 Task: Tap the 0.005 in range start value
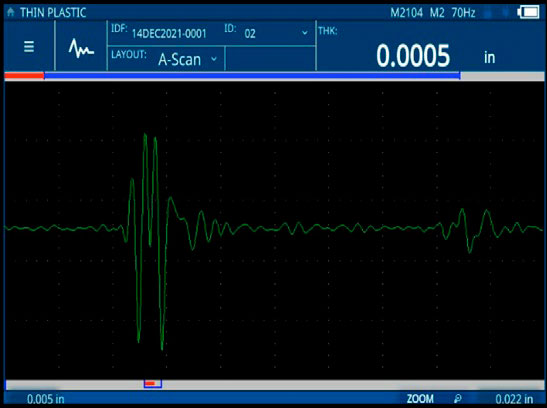click(46, 399)
